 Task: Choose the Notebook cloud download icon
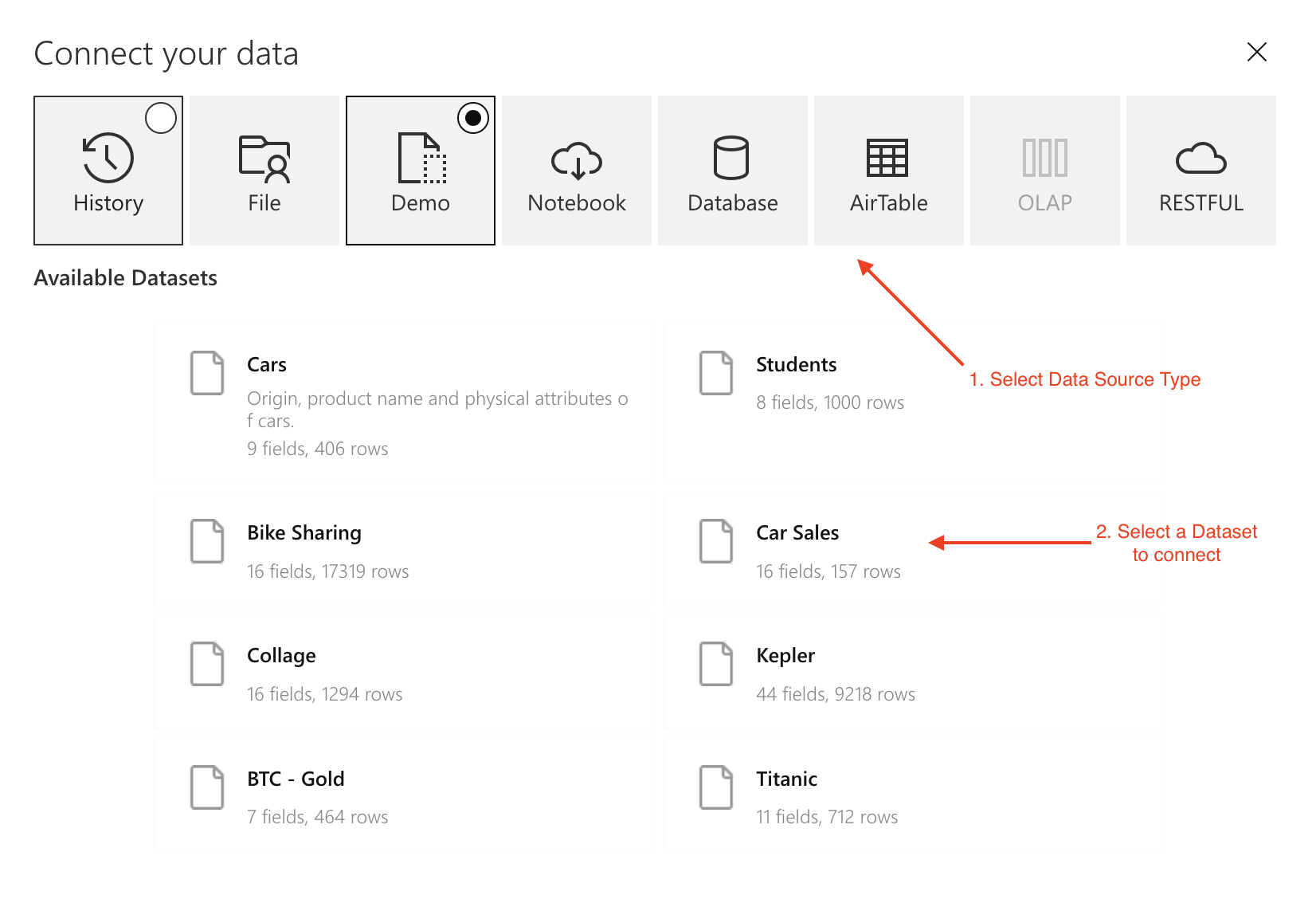[x=577, y=160]
